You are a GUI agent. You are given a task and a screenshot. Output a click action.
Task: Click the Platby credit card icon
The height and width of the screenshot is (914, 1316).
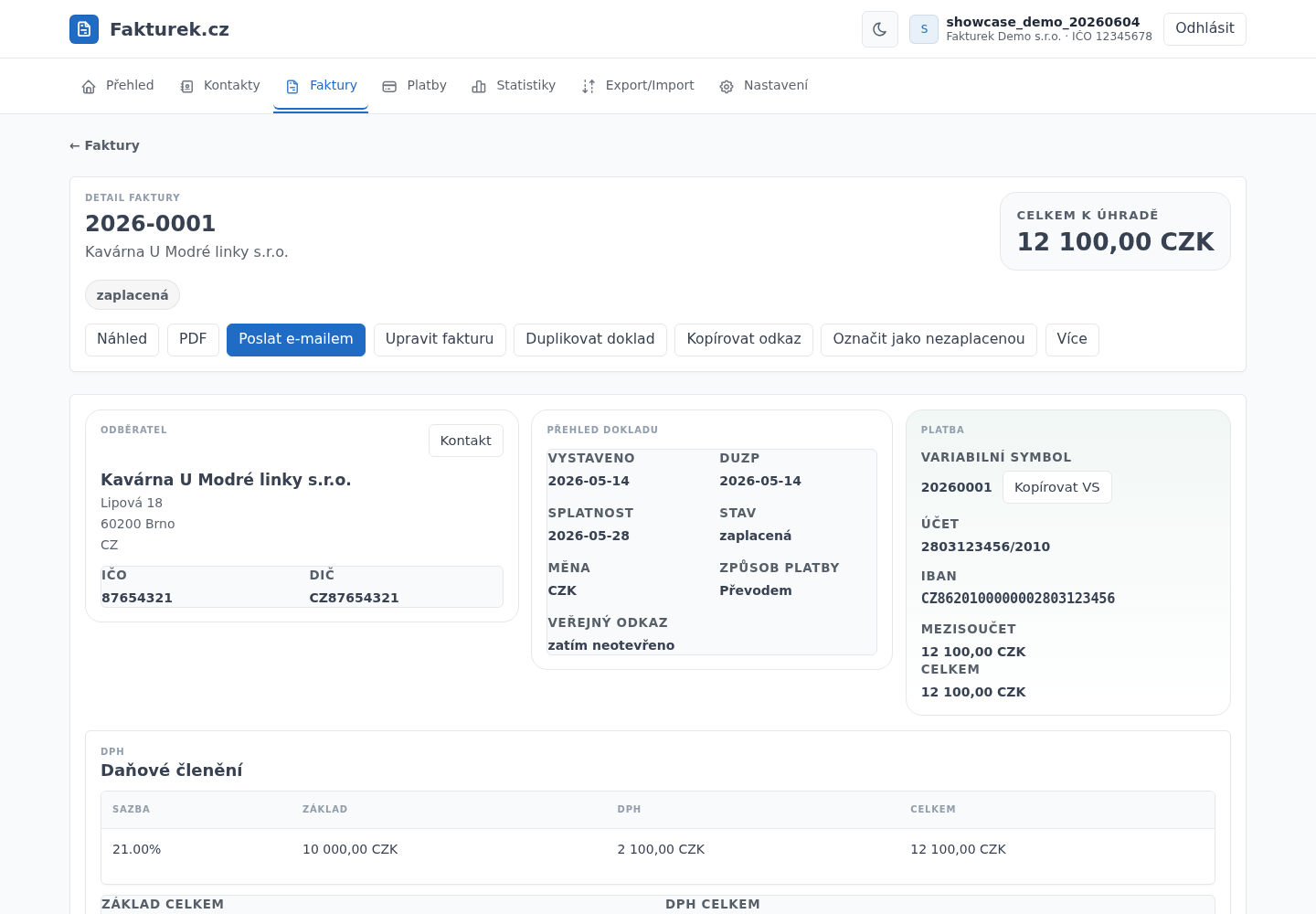(x=389, y=87)
